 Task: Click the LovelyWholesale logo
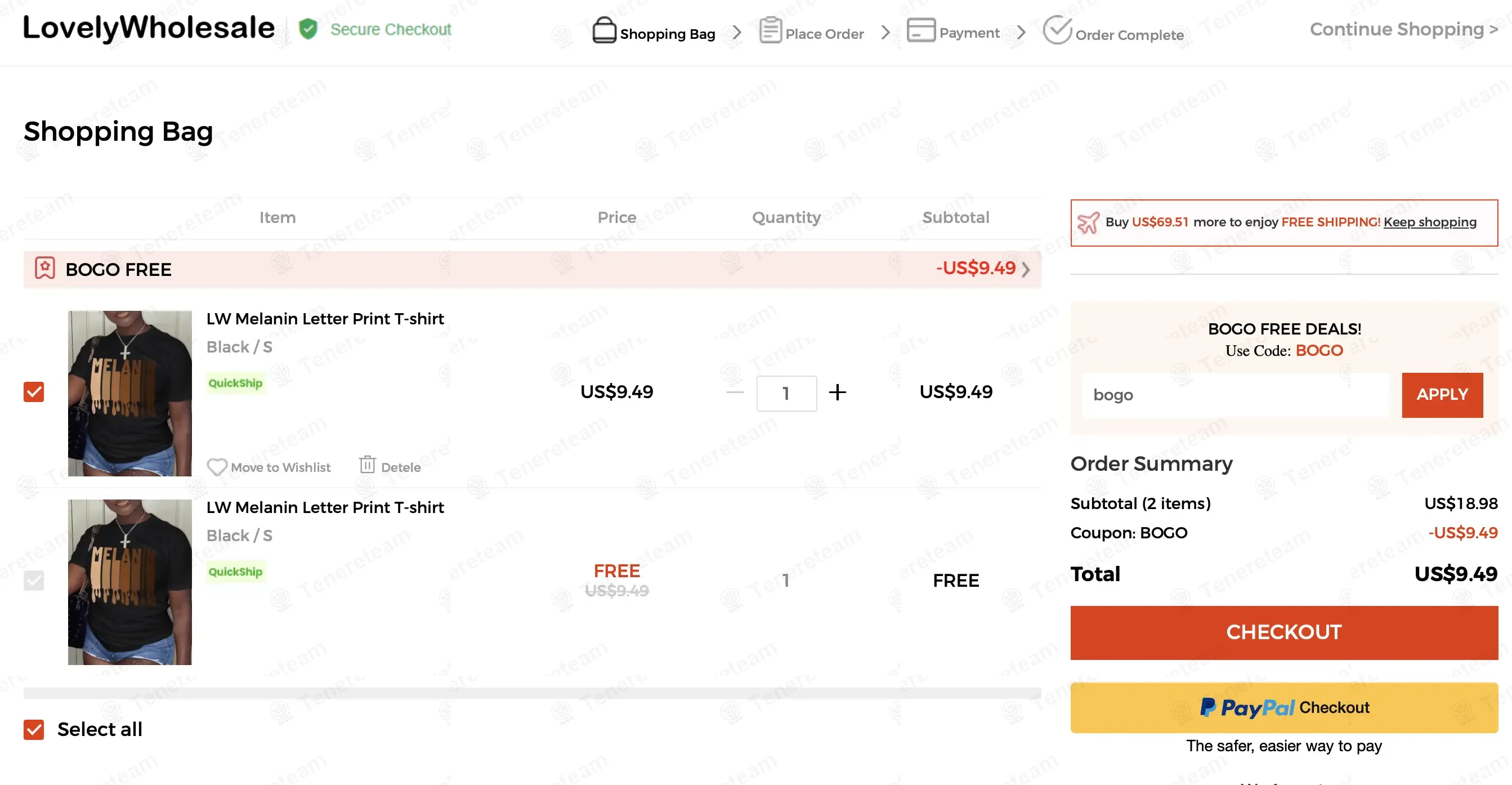(x=149, y=28)
